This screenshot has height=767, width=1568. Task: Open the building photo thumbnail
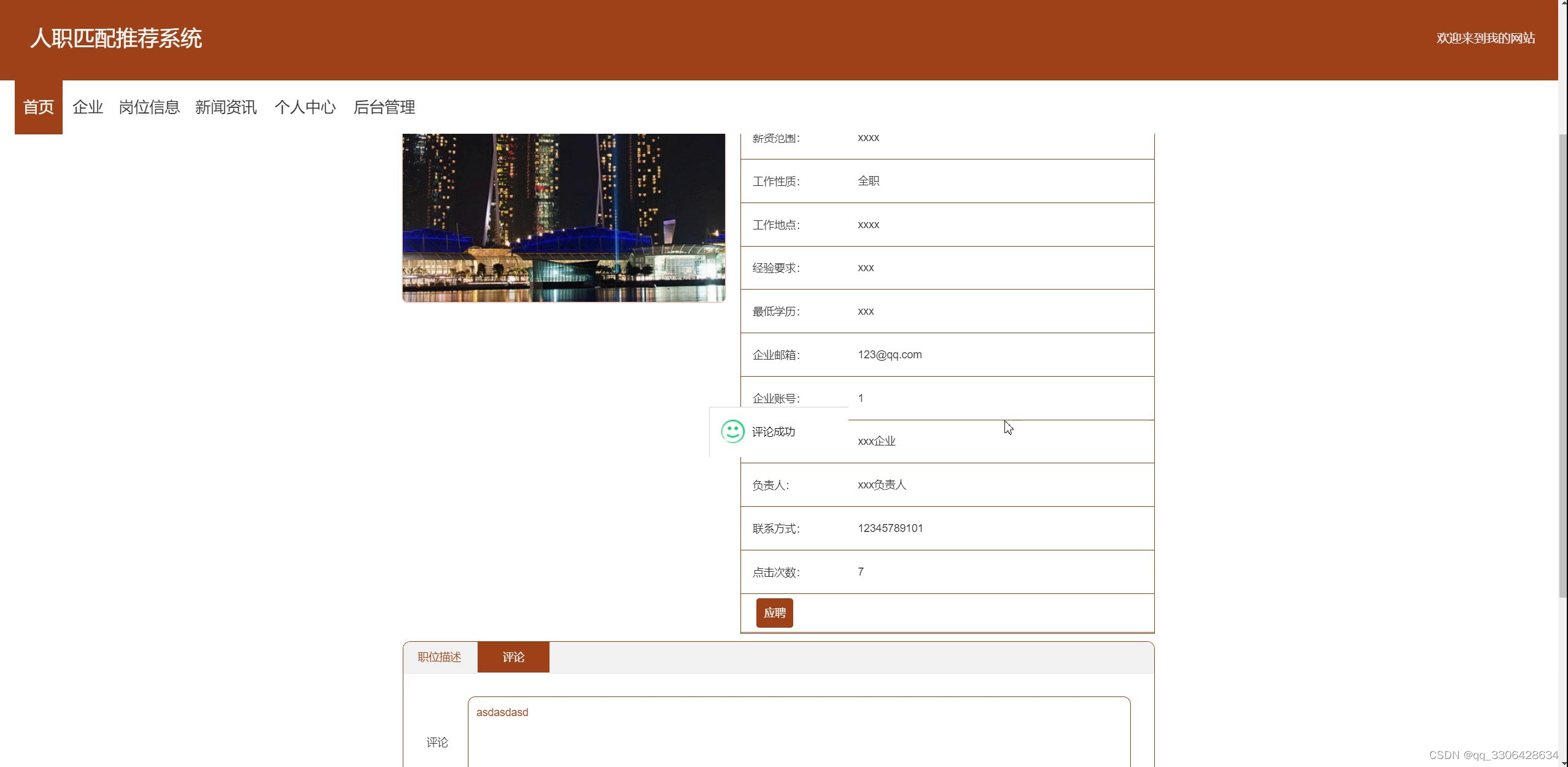coord(562,217)
